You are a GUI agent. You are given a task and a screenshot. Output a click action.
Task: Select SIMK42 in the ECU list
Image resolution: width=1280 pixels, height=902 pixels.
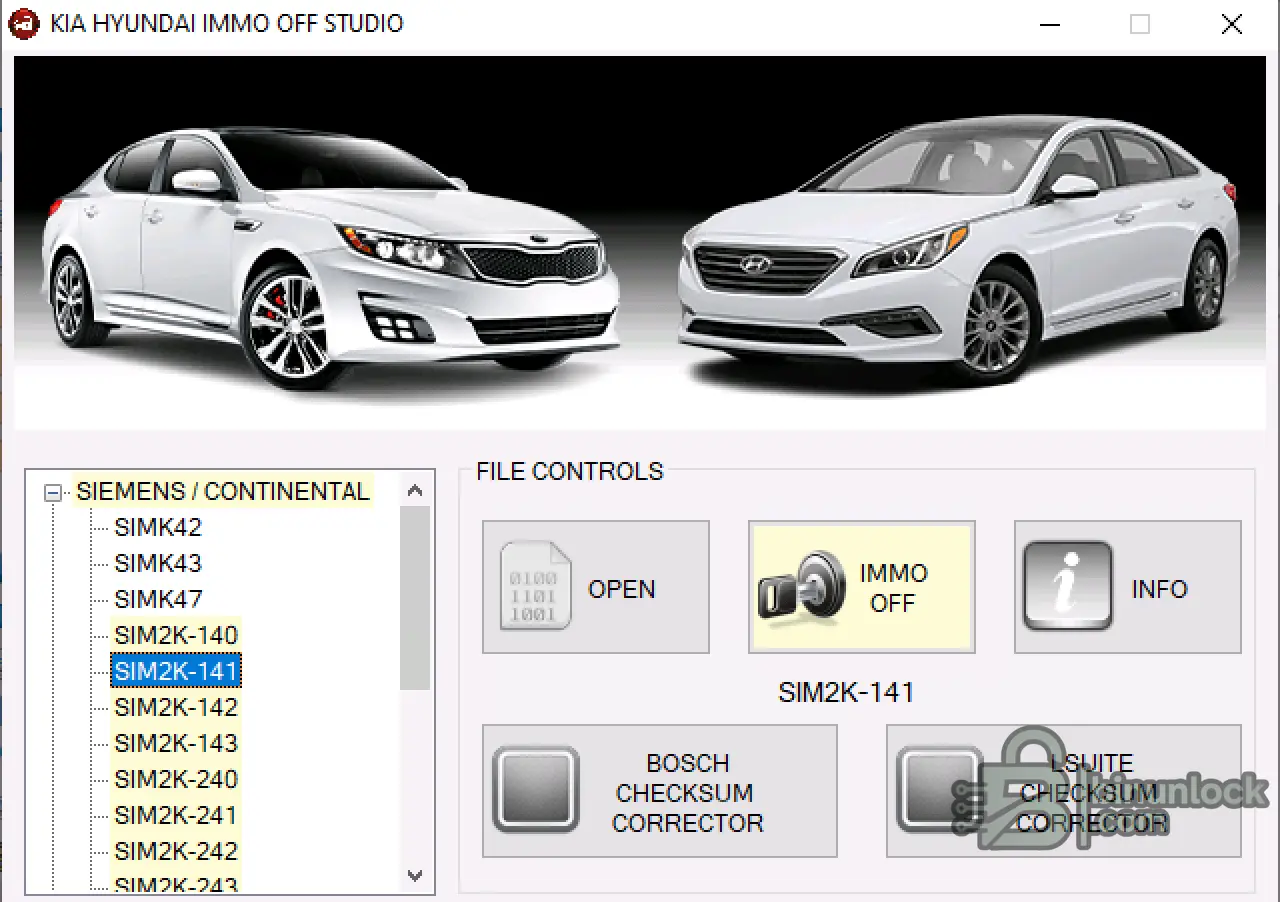[158, 527]
